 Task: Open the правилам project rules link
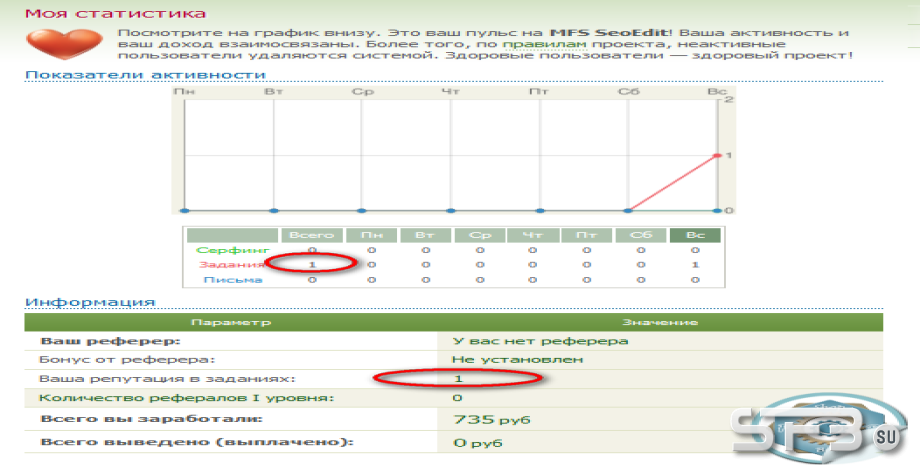click(544, 45)
